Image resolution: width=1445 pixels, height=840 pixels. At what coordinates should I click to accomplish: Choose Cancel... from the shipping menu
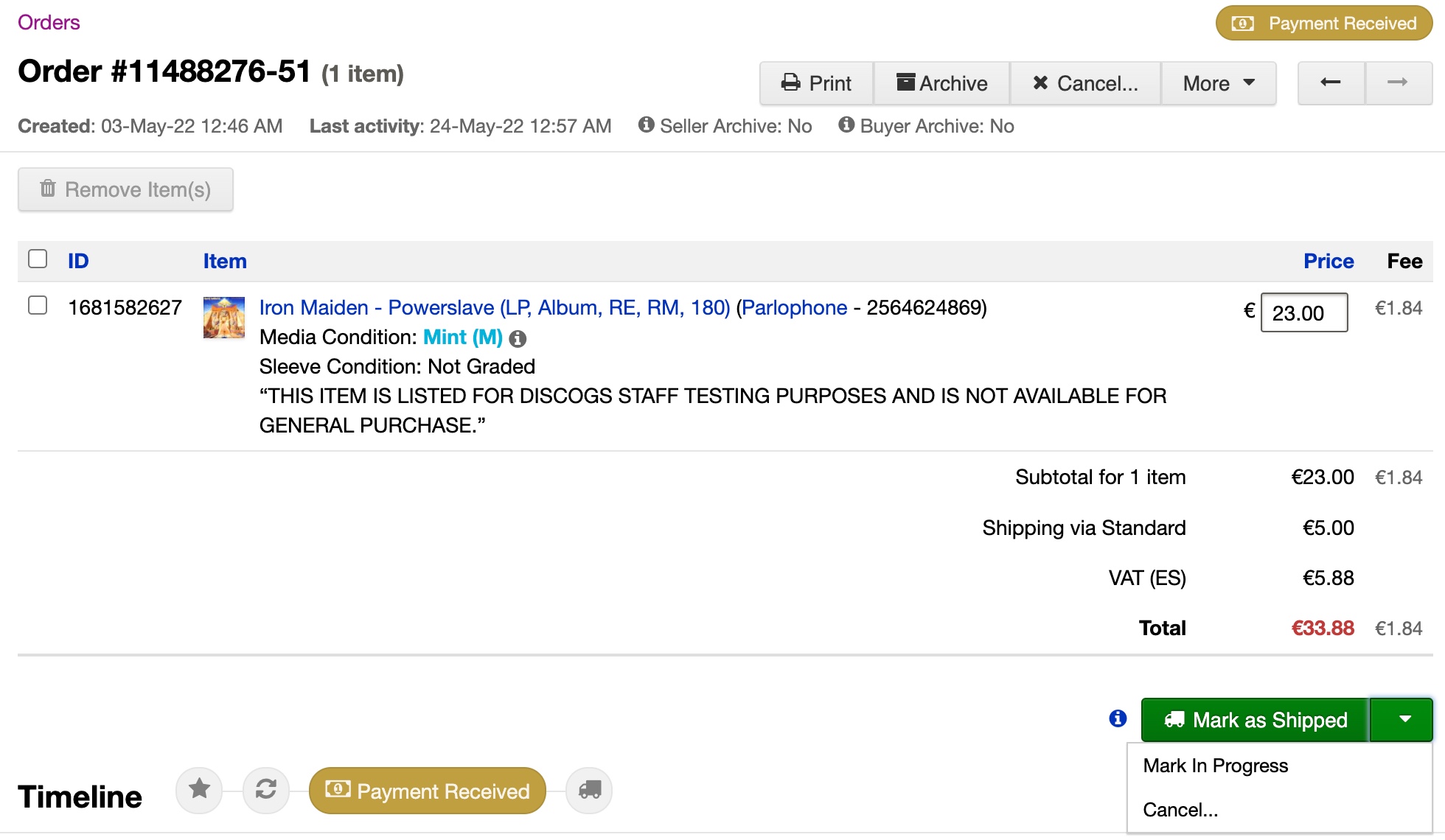1180,809
